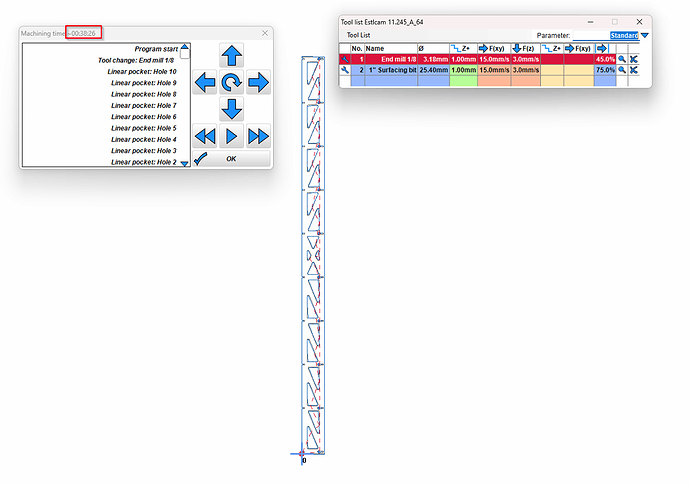Click the left arrow navigation button

pos(205,82)
